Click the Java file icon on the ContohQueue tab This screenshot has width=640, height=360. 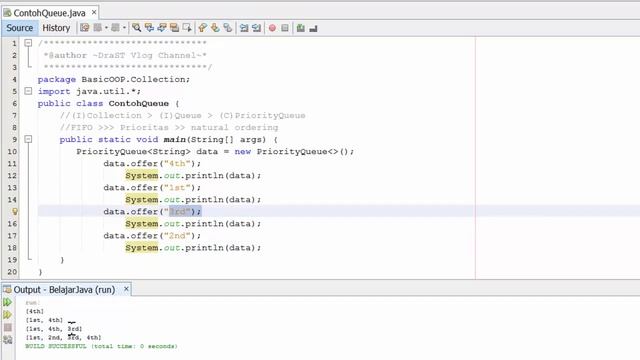(7, 13)
